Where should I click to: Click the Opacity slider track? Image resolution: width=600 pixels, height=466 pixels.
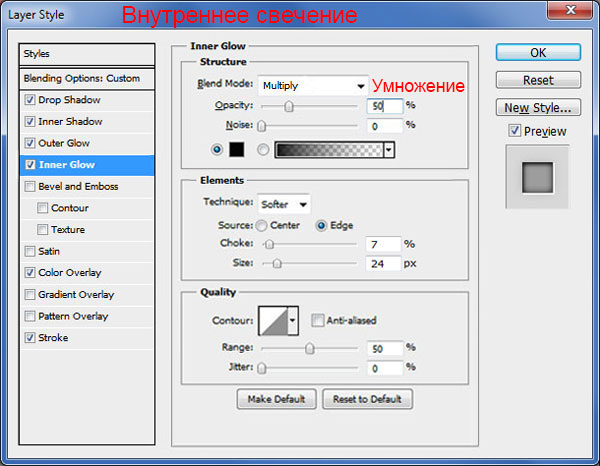pos(308,105)
